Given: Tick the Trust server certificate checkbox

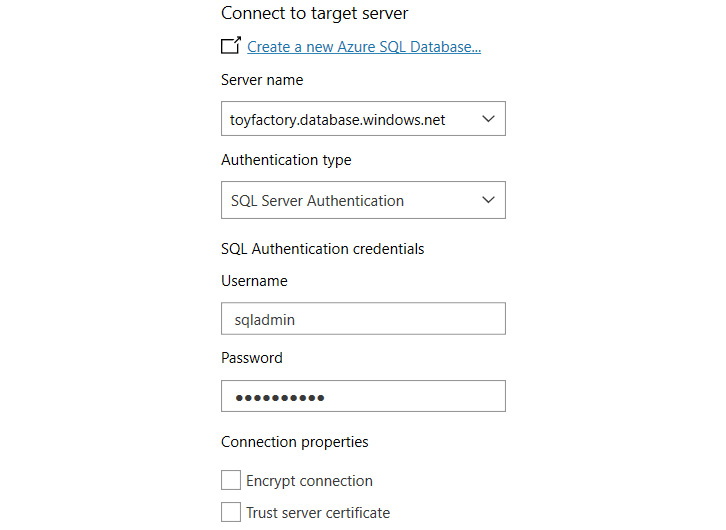Looking at the screenshot, I should coord(231,512).
